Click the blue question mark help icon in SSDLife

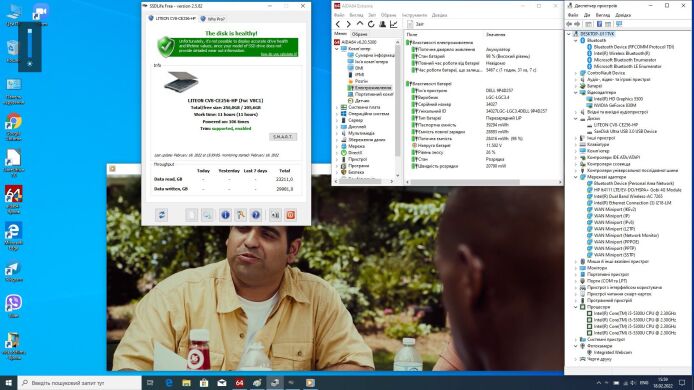point(256,215)
